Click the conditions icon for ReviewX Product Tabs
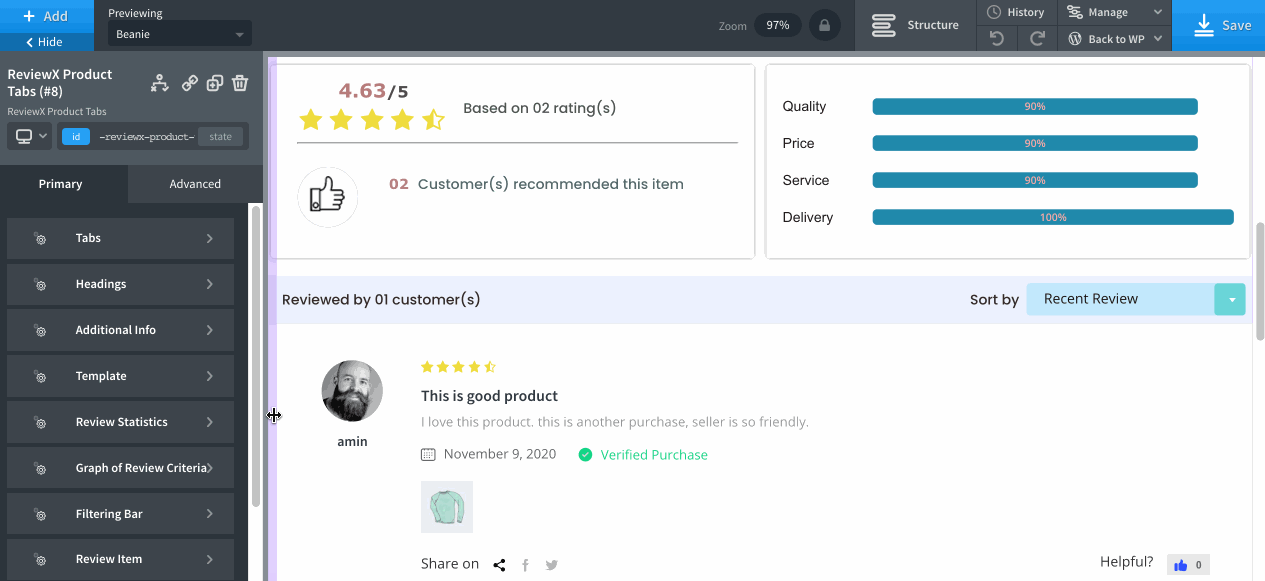 [160, 84]
